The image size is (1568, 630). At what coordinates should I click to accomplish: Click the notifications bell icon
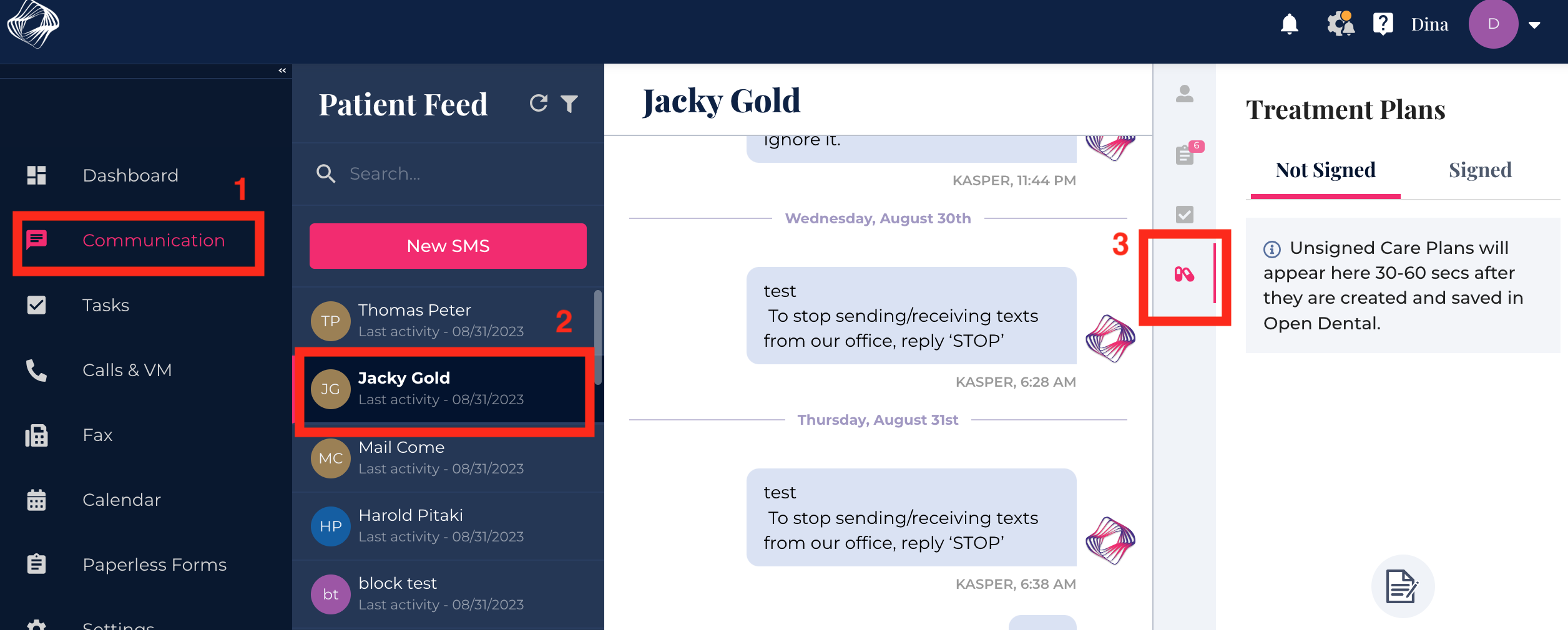1289,24
